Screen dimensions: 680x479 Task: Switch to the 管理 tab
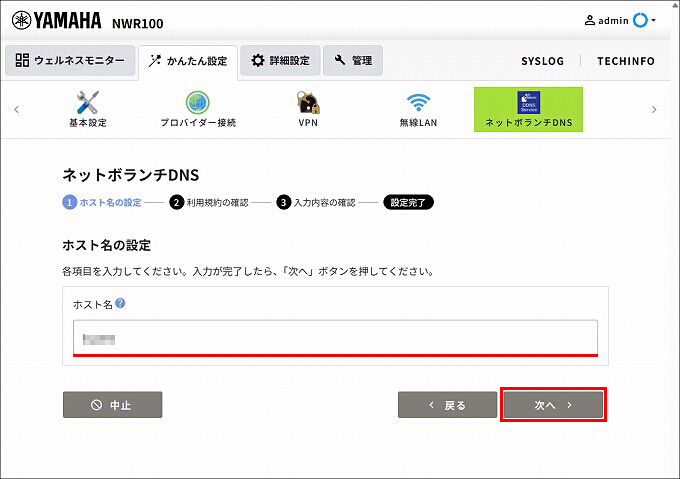click(353, 60)
